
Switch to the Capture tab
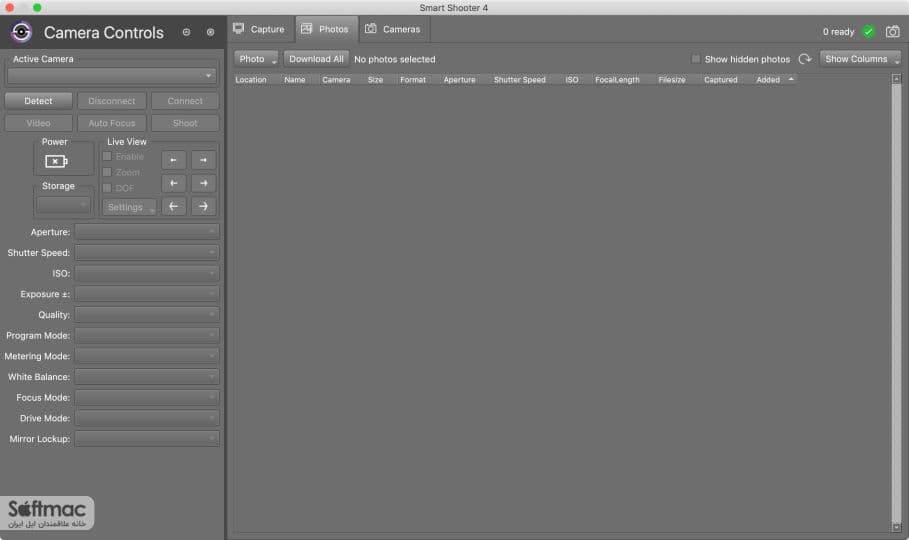[x=259, y=29]
